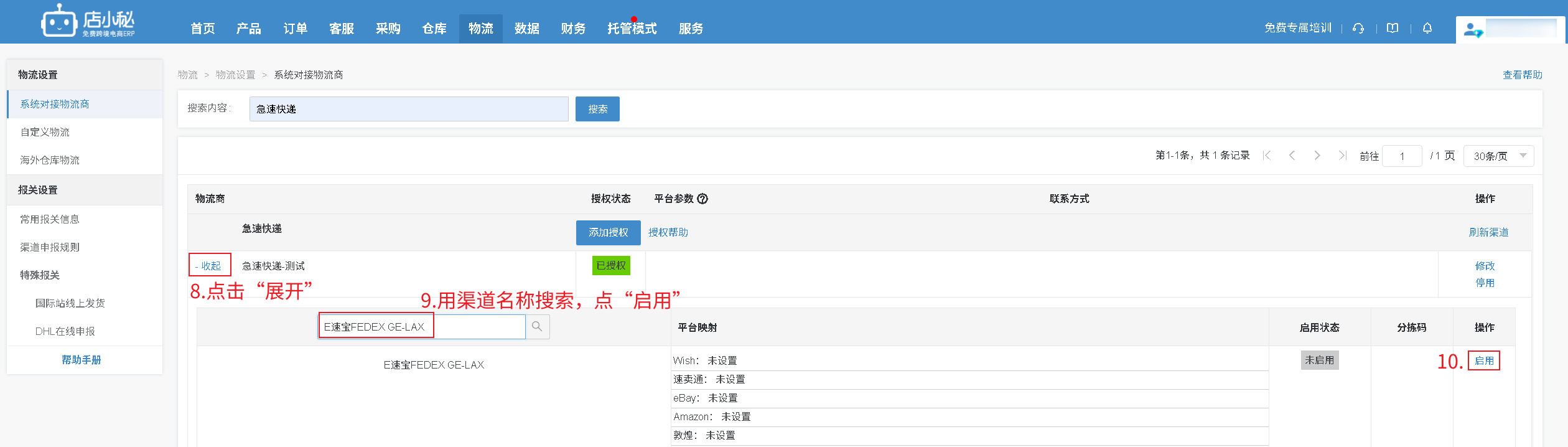
Task: Go to the previous page arrow
Action: point(1292,156)
